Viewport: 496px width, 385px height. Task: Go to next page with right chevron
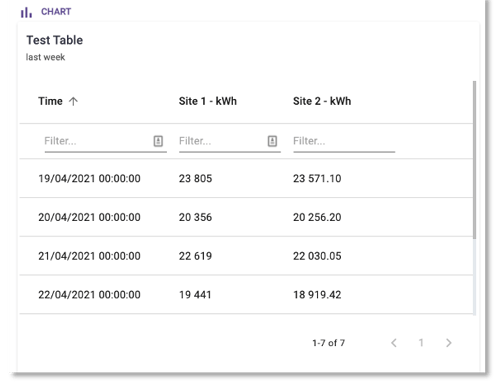(x=449, y=343)
